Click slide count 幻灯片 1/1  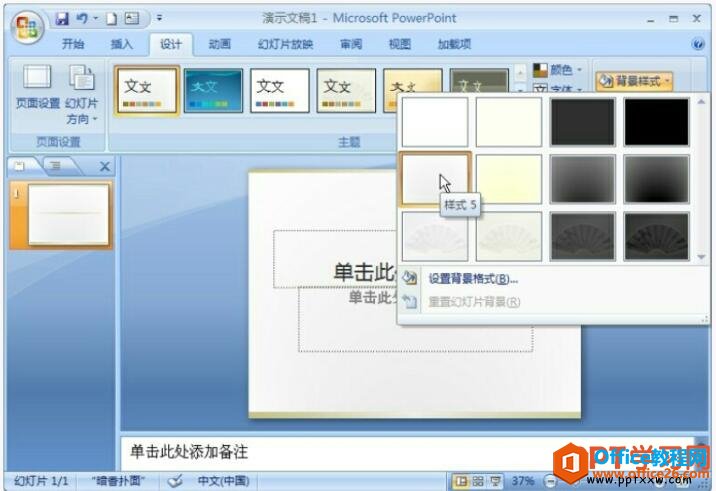pos(41,481)
